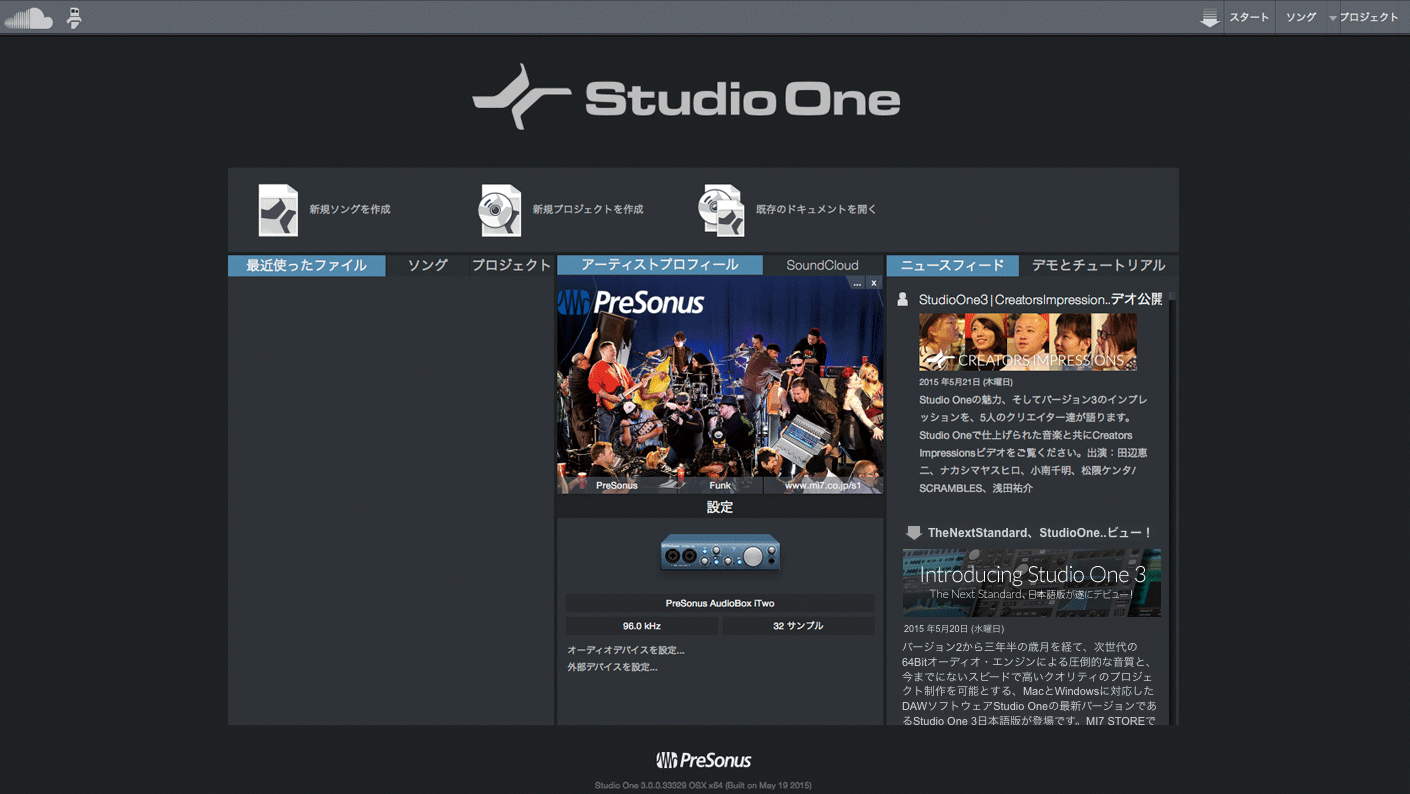Select the ソング tab in file browser
Screen dimensions: 1410x794
coord(428,265)
